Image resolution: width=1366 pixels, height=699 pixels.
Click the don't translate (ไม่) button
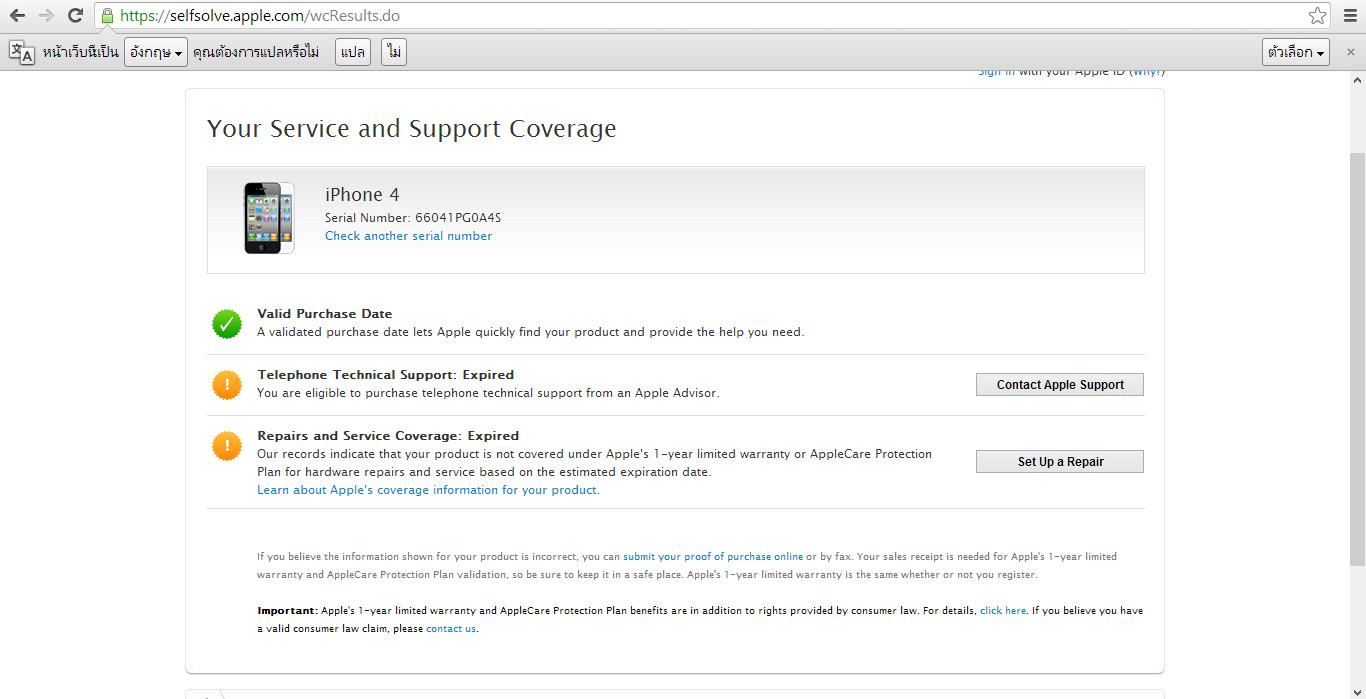(x=394, y=53)
